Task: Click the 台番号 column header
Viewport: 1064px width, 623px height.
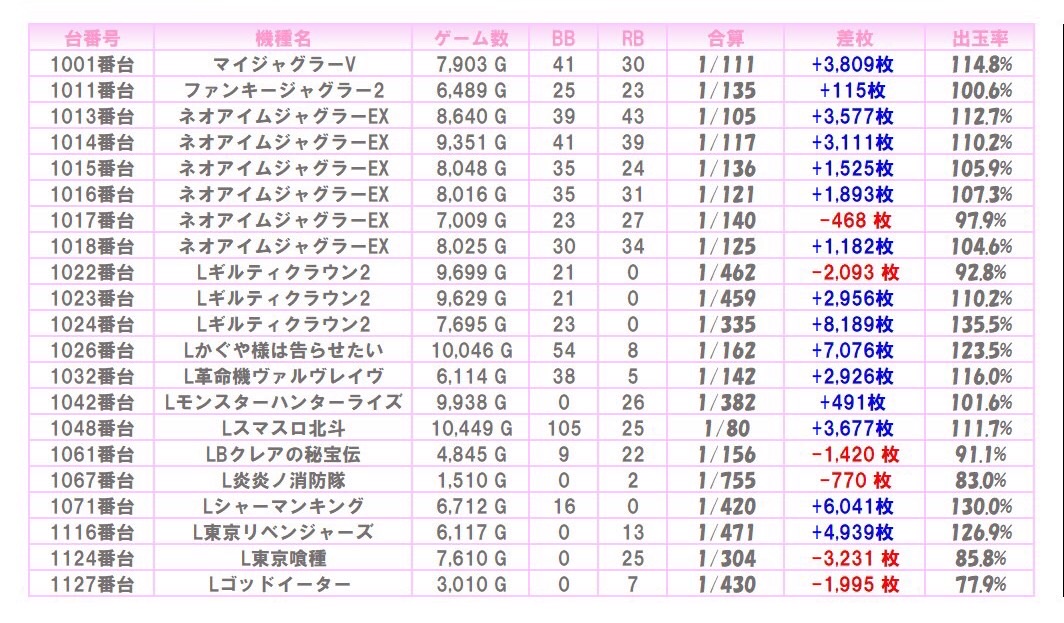Action: tap(92, 38)
